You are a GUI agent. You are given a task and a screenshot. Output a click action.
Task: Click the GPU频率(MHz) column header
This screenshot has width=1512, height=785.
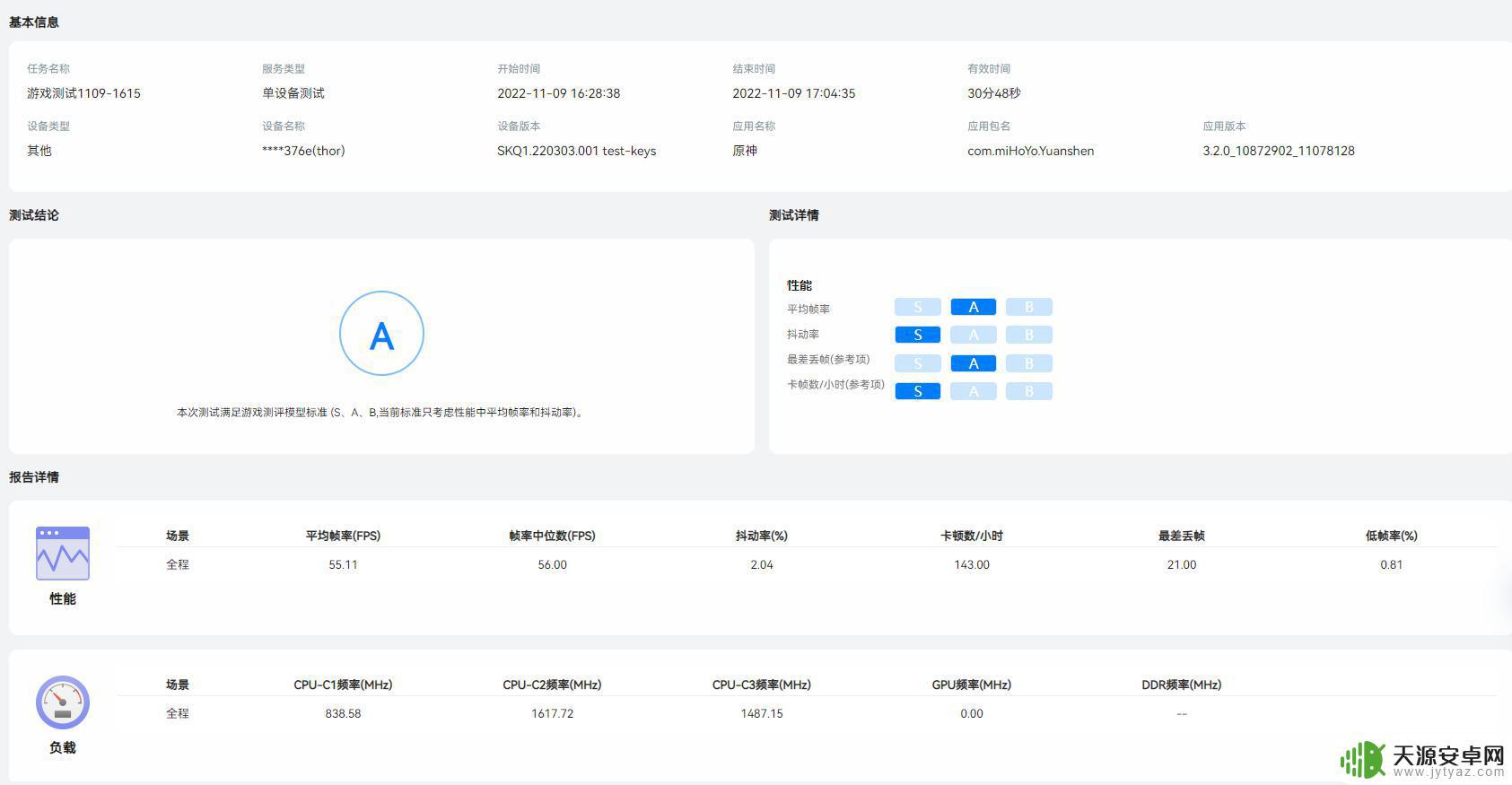click(972, 685)
